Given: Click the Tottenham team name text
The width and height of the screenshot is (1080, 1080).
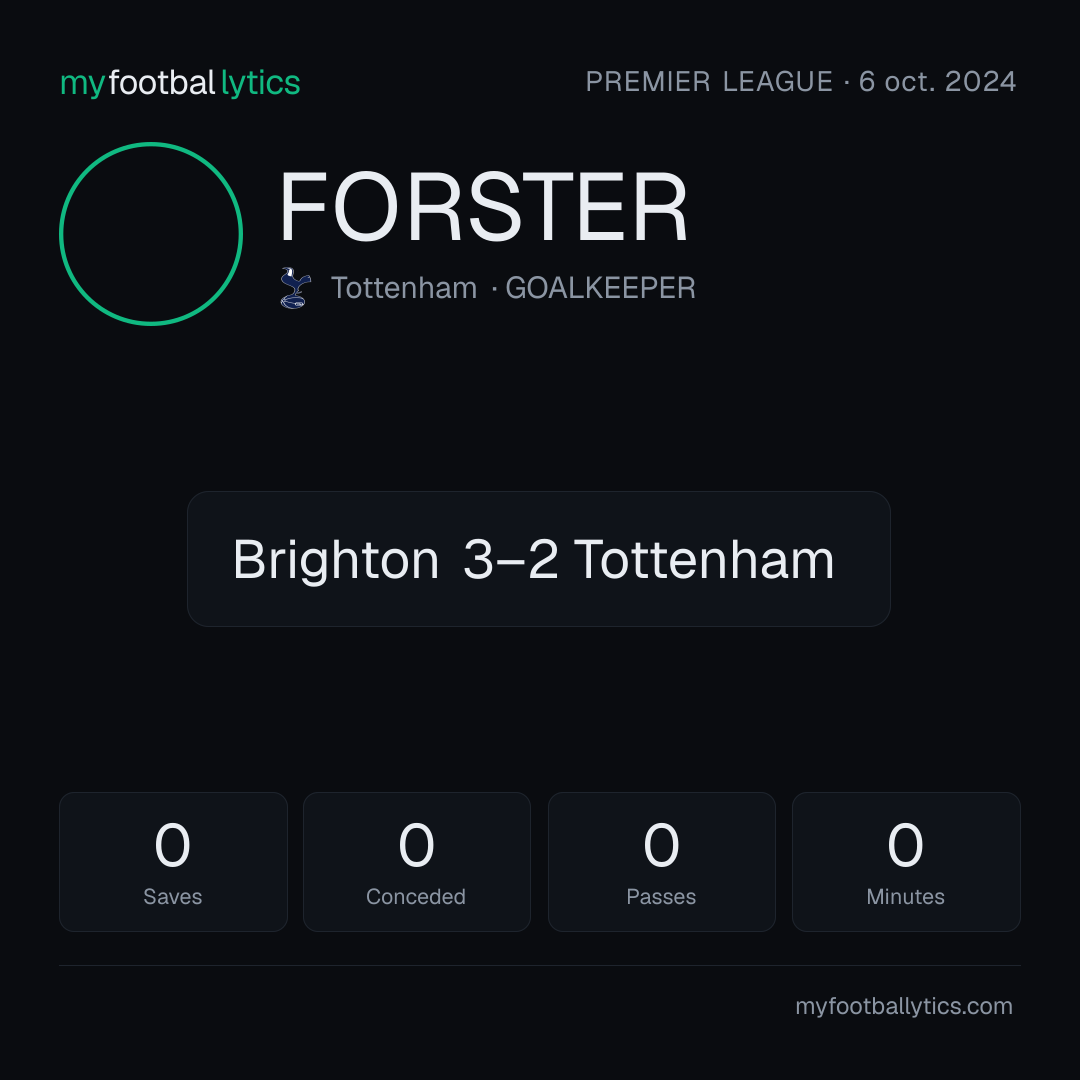Looking at the screenshot, I should tap(404, 288).
